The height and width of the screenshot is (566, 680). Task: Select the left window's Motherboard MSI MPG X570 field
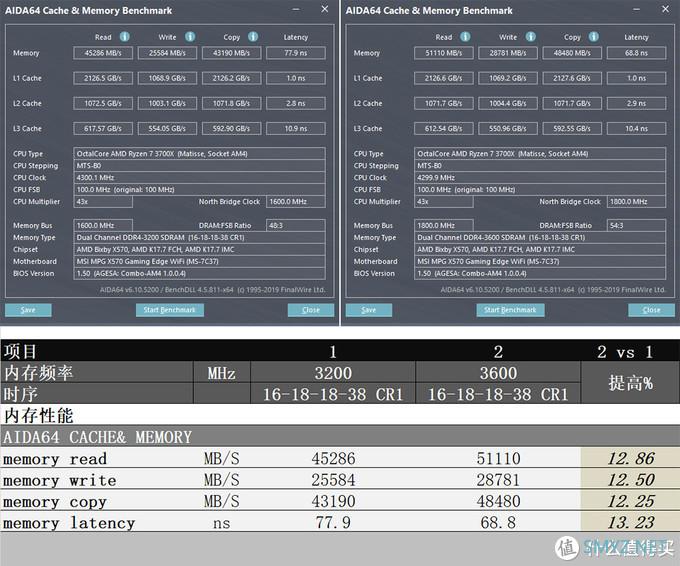tap(199, 262)
